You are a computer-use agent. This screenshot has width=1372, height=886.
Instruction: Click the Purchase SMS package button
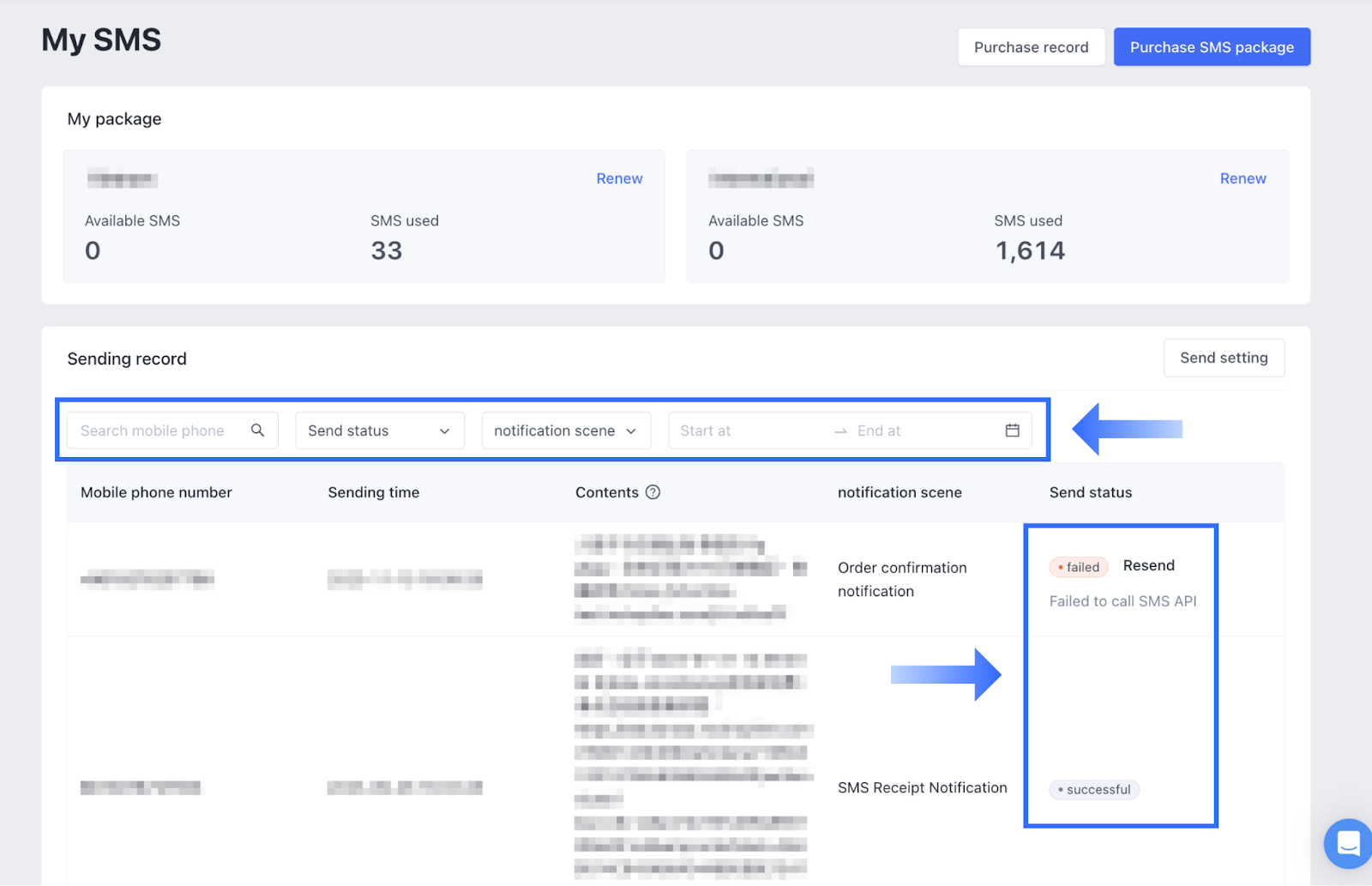[x=1211, y=47]
